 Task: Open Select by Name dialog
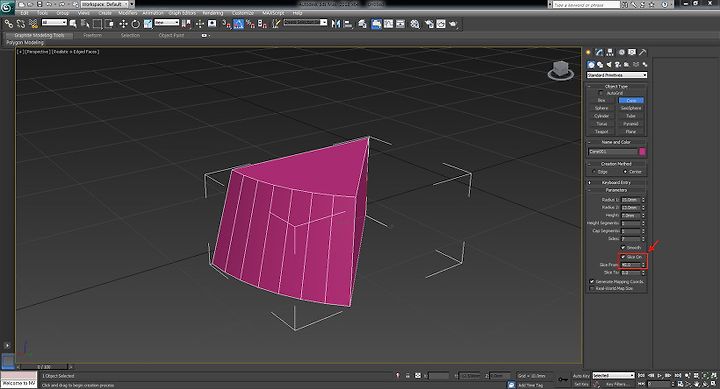tap(85, 24)
